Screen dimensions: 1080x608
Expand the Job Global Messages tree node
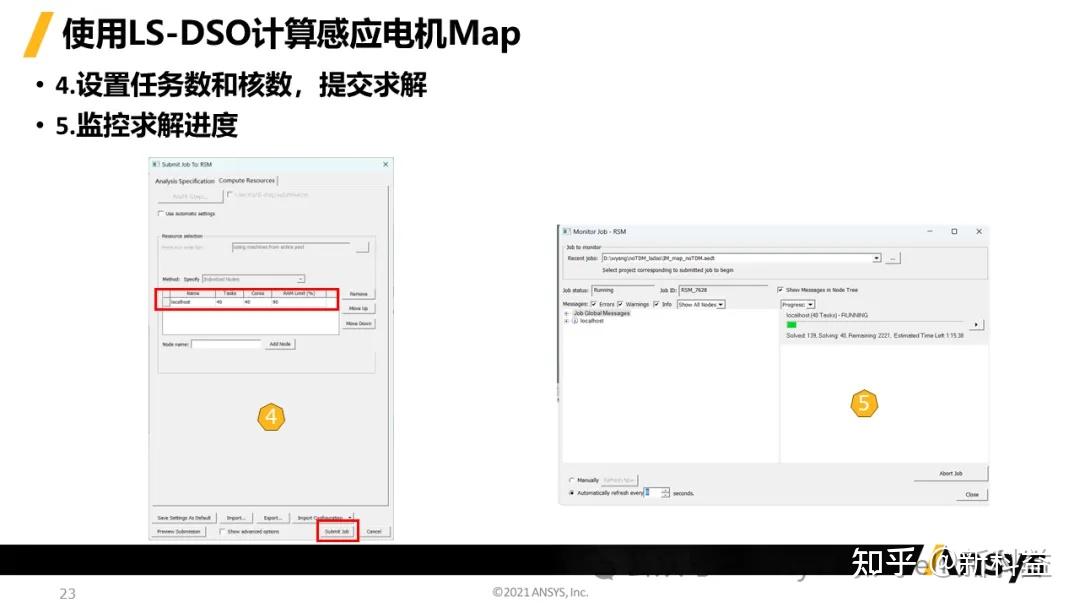point(567,313)
